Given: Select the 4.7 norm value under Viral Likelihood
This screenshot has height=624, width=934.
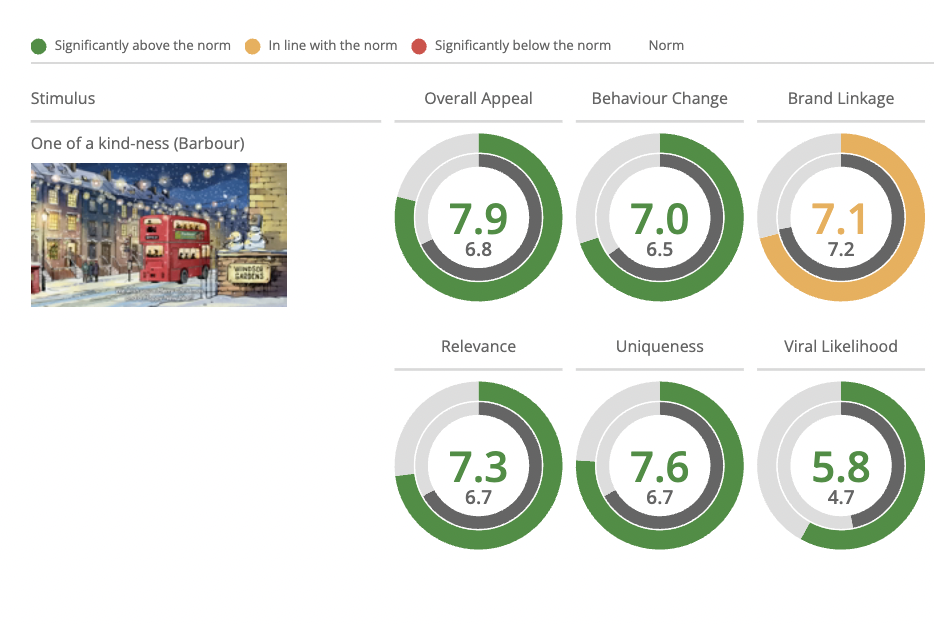Looking at the screenshot, I should point(840,497).
